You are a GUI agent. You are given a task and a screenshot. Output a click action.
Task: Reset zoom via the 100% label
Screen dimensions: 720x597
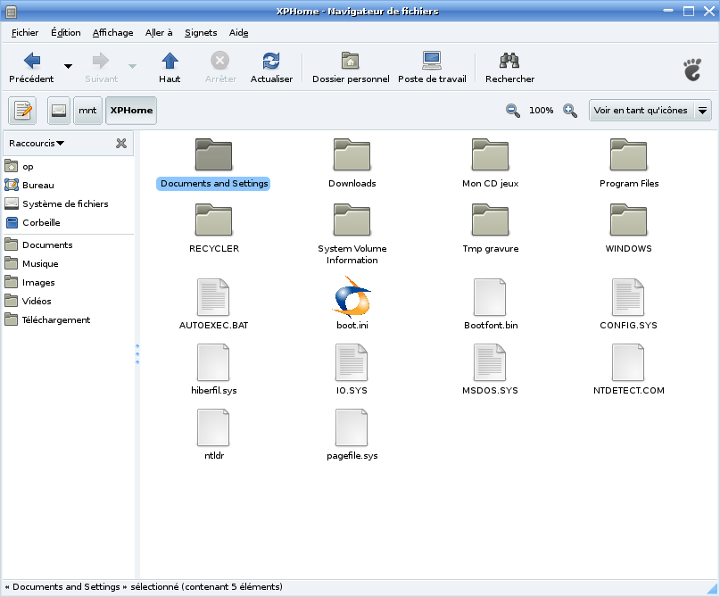point(541,110)
